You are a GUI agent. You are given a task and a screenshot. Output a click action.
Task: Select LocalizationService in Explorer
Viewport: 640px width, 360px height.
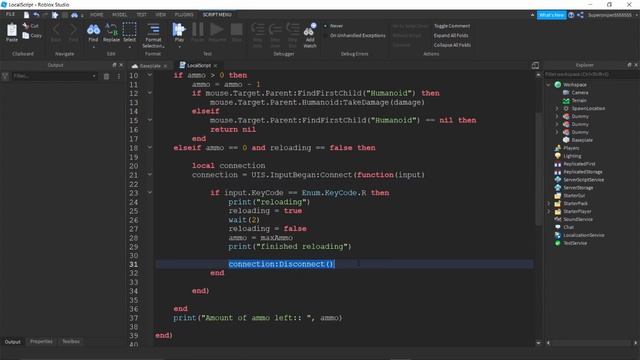point(584,235)
